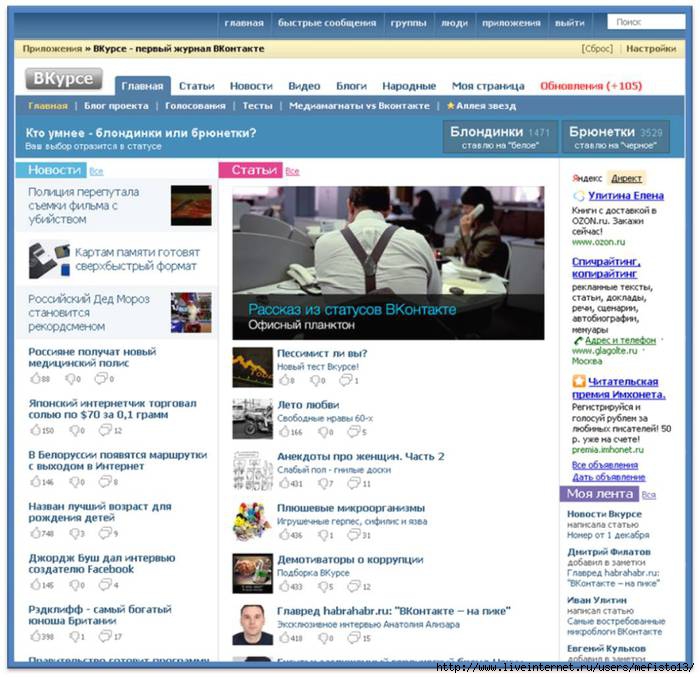Switch to the Новости tab
700x678 pixels.
[251, 86]
